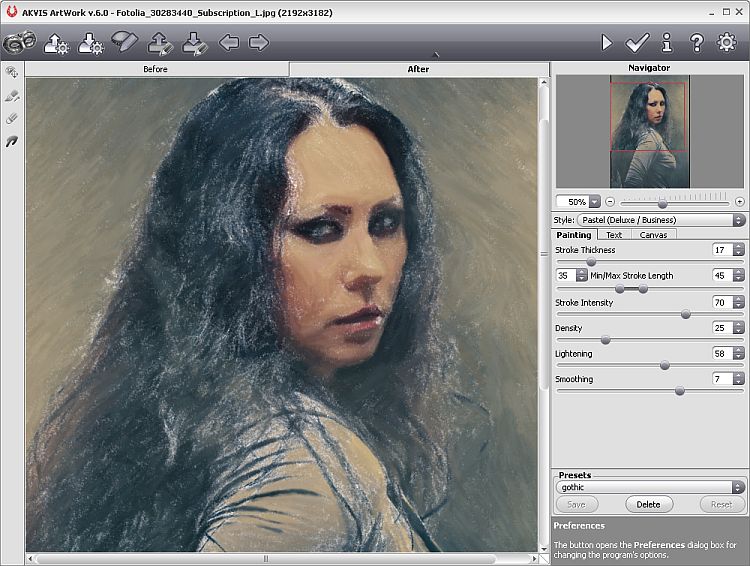The image size is (750, 566).
Task: Click the Stroke Intensity slider handle
Action: (685, 314)
